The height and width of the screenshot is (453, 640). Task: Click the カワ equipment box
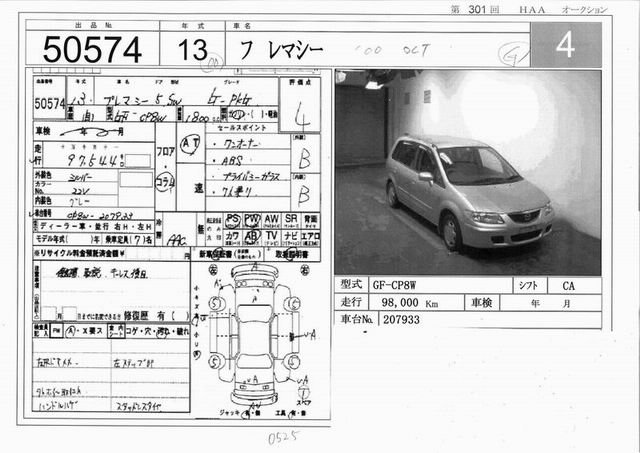(x=233, y=238)
